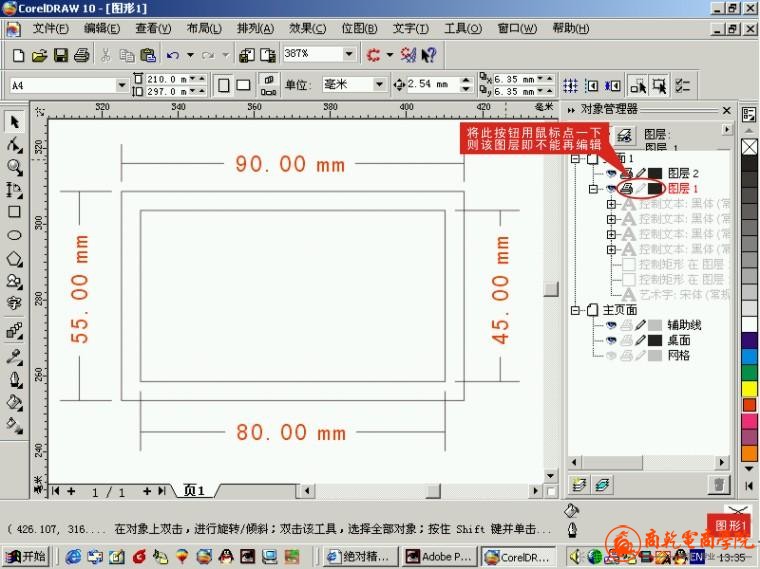760x569 pixels.
Task: Create a new document
Action: [18, 55]
